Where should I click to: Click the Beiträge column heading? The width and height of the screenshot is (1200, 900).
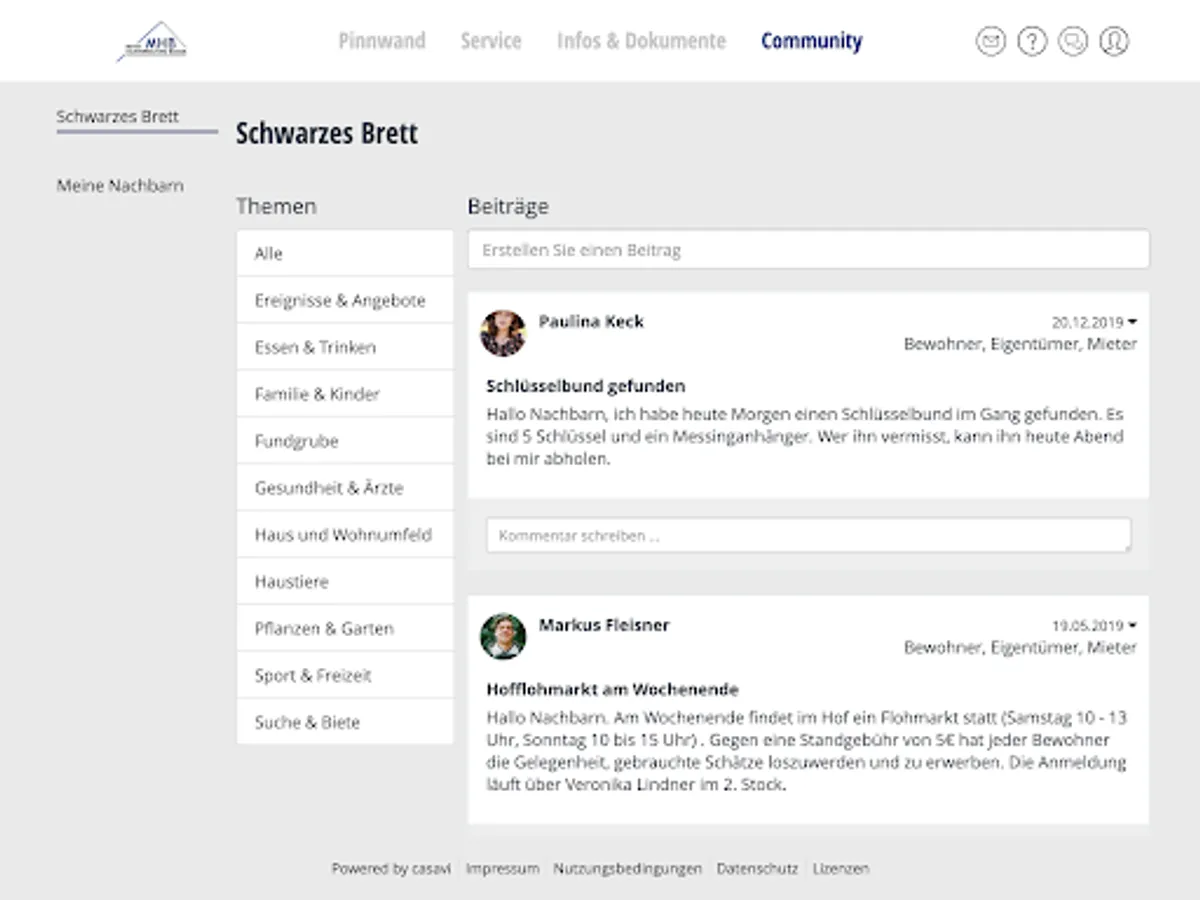click(508, 206)
